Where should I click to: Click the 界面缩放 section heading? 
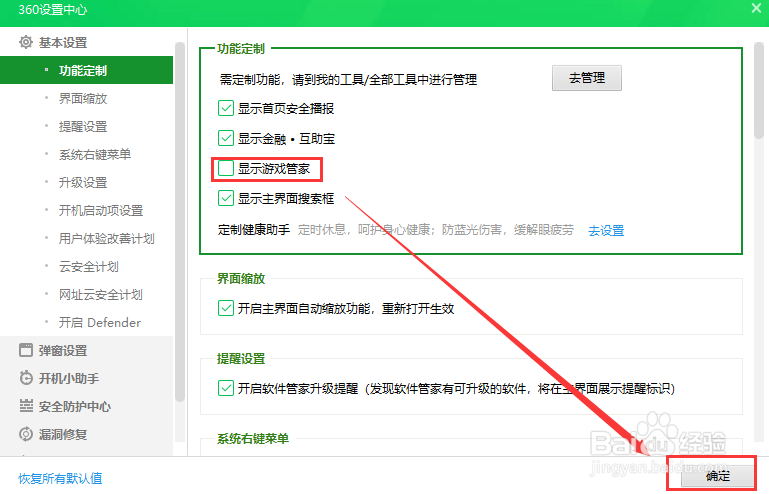tap(241, 279)
